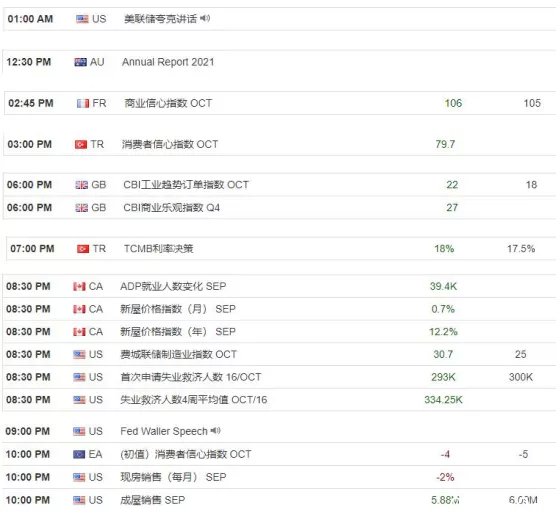Click the Canada flag in the ADP就业人数变化 row

(x=79, y=286)
